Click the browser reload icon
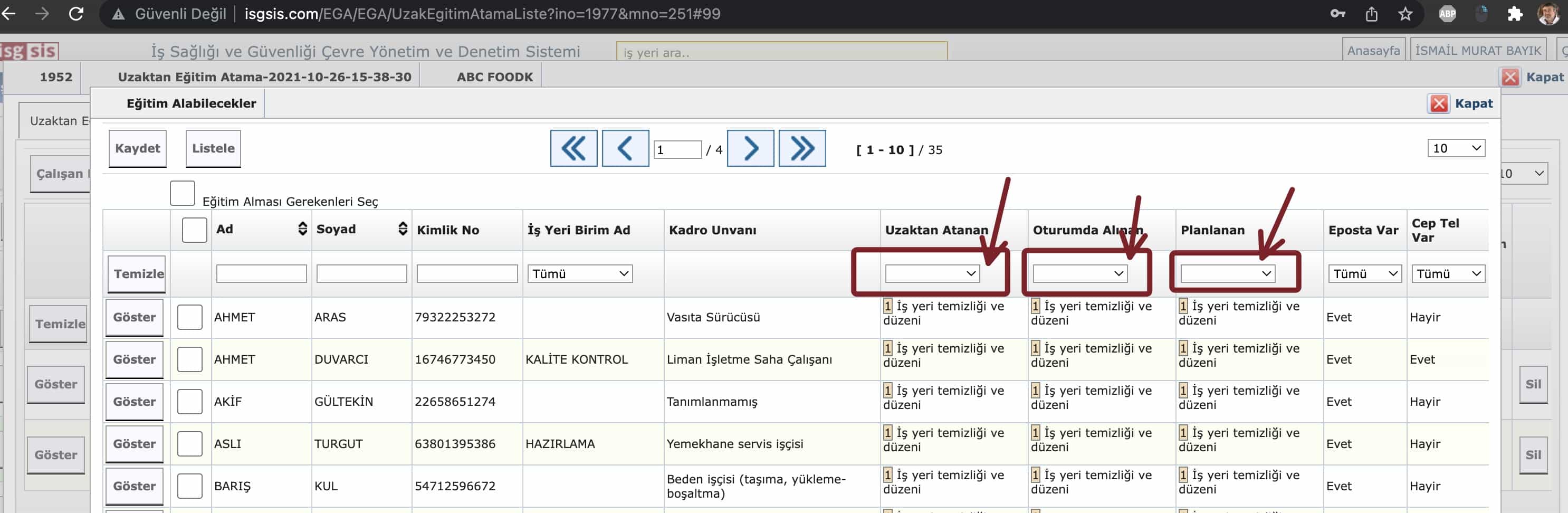Image resolution: width=1568 pixels, height=513 pixels. coord(76,13)
